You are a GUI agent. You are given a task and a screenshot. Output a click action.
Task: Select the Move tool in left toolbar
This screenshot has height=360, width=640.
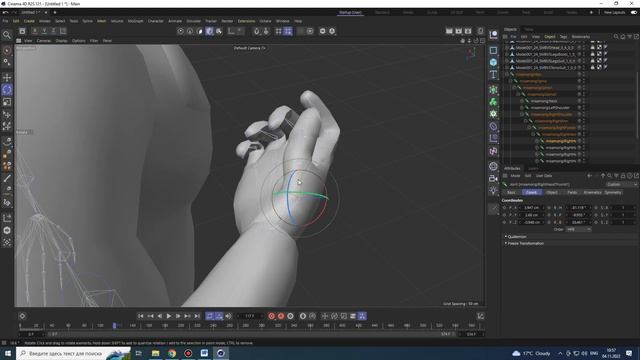click(x=7, y=78)
